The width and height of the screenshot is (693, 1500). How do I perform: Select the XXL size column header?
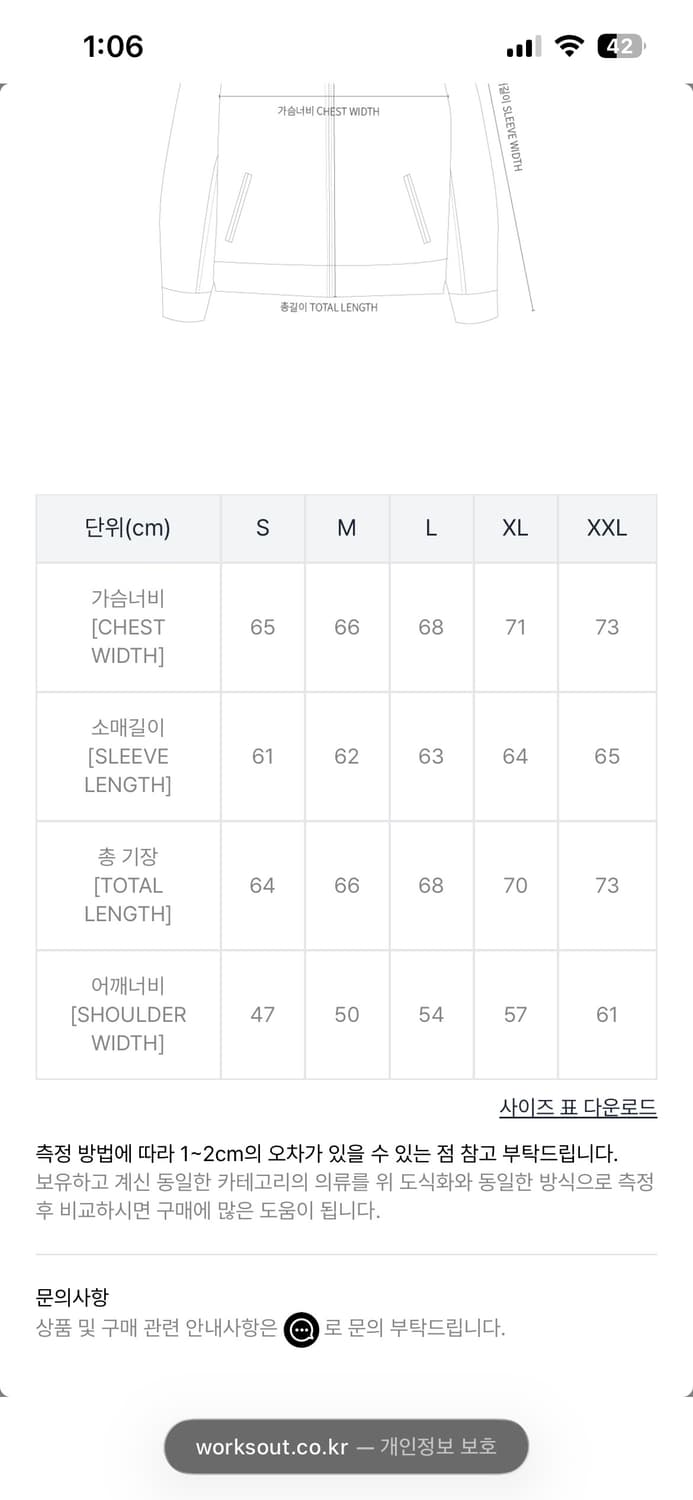[x=606, y=528]
